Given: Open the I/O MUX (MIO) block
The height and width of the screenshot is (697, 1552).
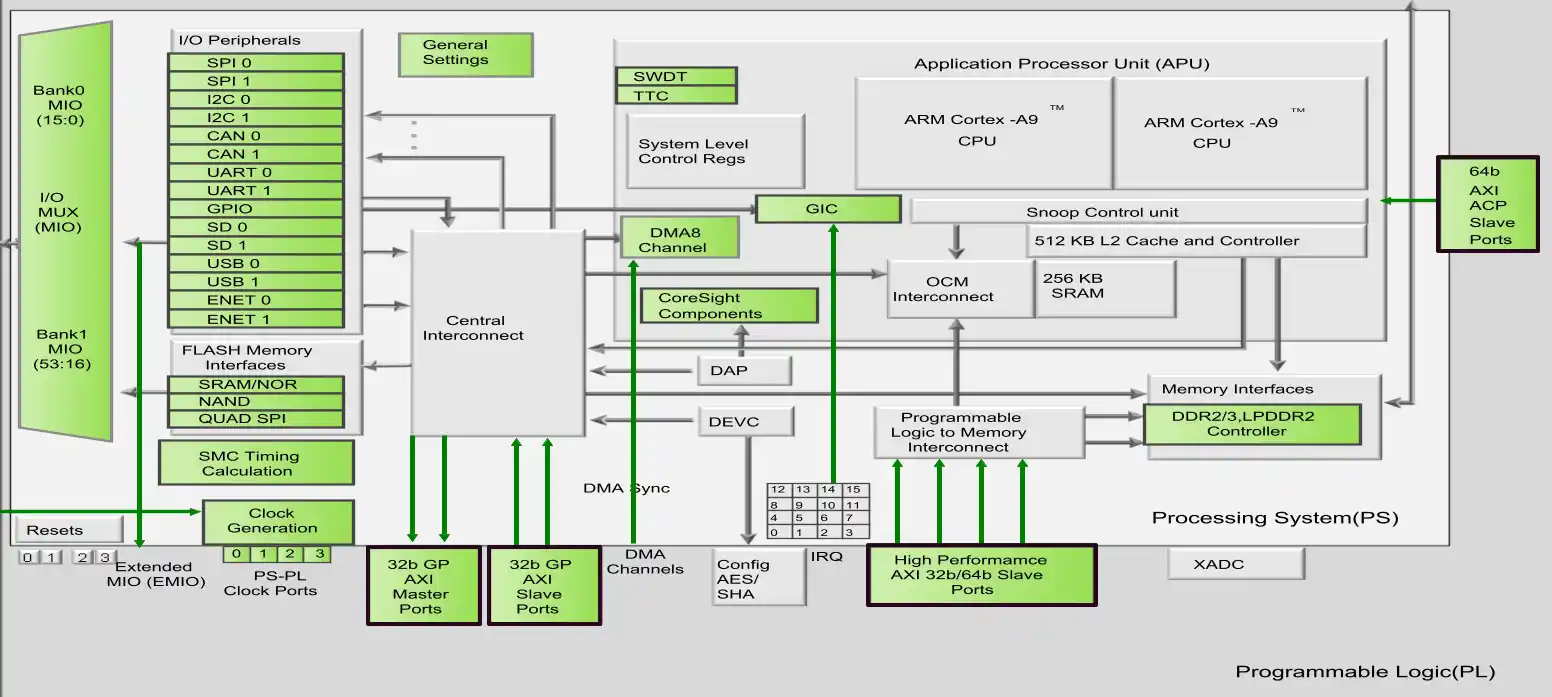Looking at the screenshot, I should click(65, 232).
